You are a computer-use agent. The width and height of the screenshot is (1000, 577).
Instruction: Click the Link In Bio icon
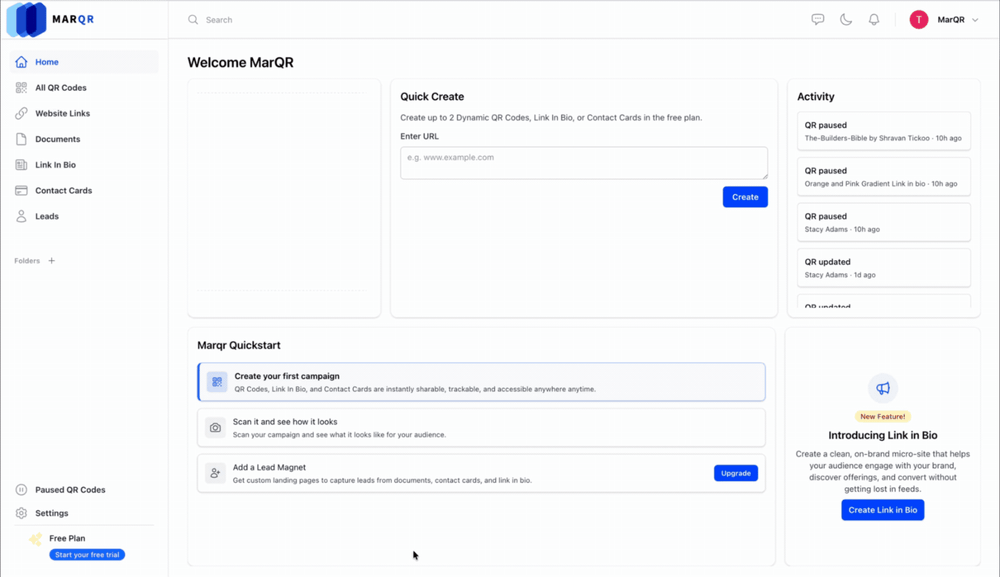coord(21,164)
